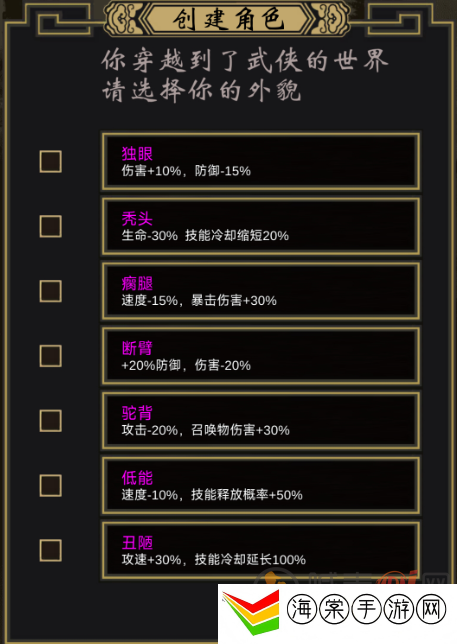The width and height of the screenshot is (457, 644).
Task: Click the 海棠手游网 colorful checkmark logo
Action: point(251,612)
